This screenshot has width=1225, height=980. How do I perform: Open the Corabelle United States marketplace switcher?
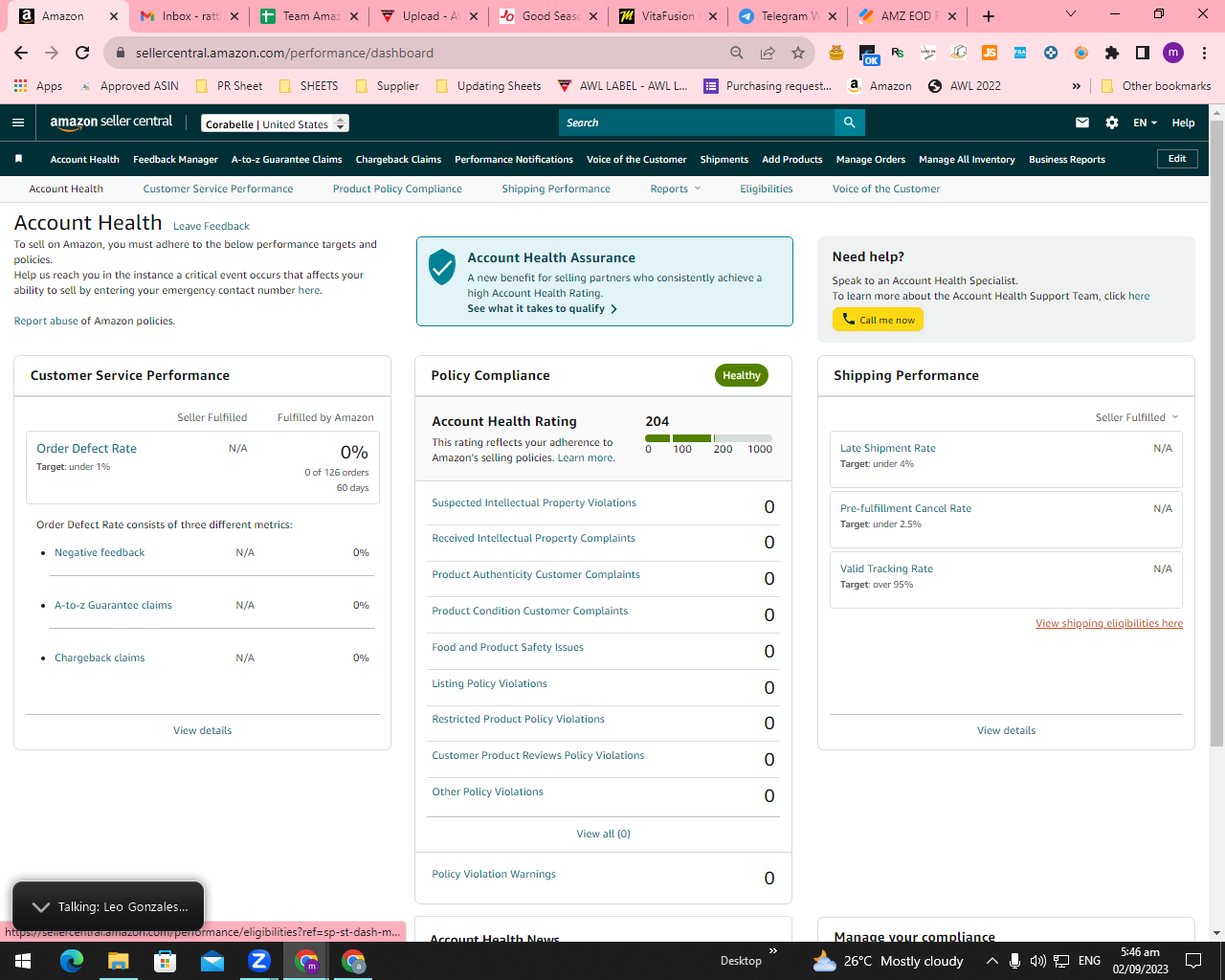[276, 123]
